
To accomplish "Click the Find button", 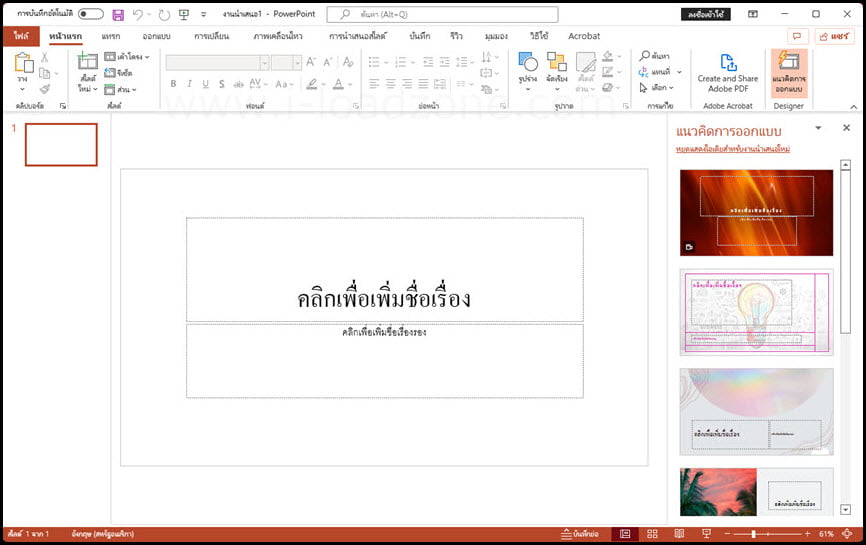I will 654,56.
